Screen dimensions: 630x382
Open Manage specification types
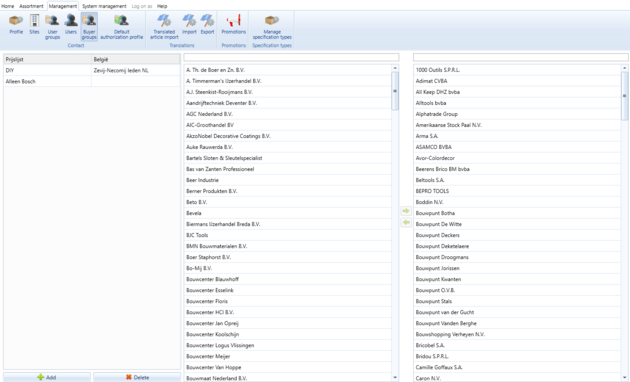tap(272, 27)
